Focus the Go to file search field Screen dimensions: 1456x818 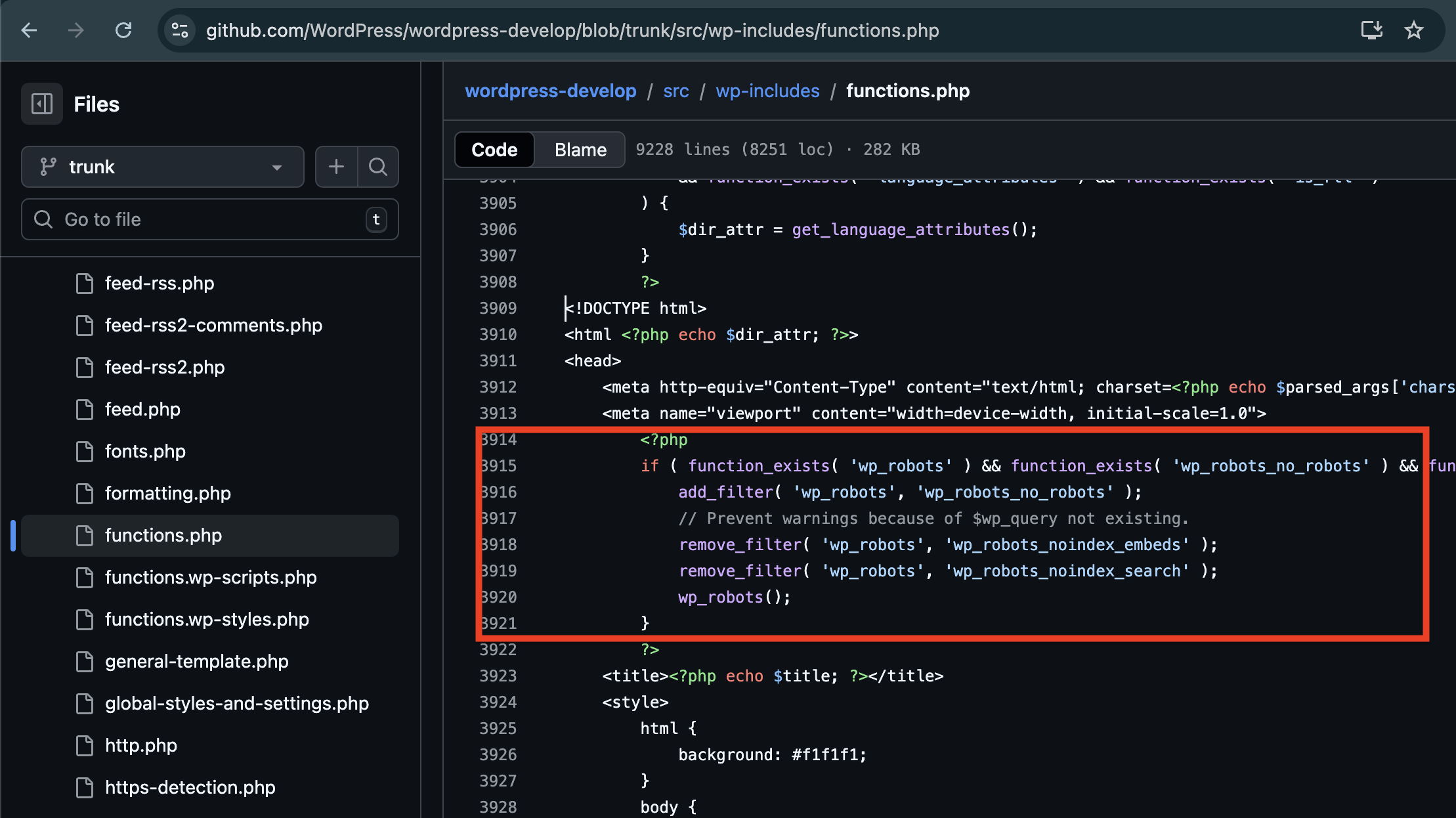[210, 219]
